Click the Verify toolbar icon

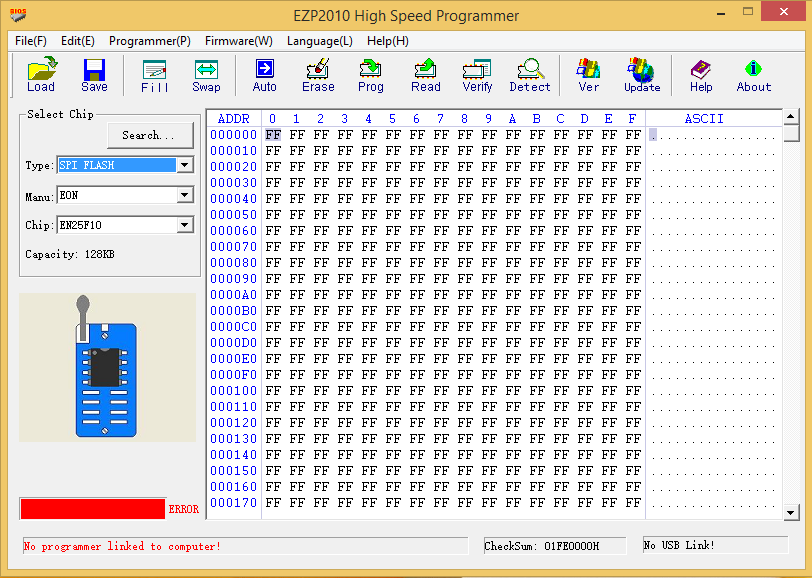click(x=477, y=76)
